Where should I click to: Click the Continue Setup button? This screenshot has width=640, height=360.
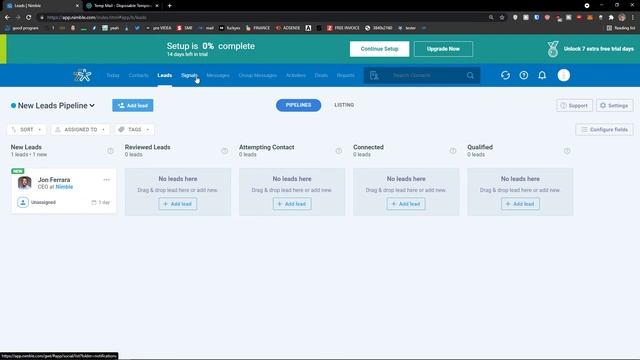tap(379, 49)
